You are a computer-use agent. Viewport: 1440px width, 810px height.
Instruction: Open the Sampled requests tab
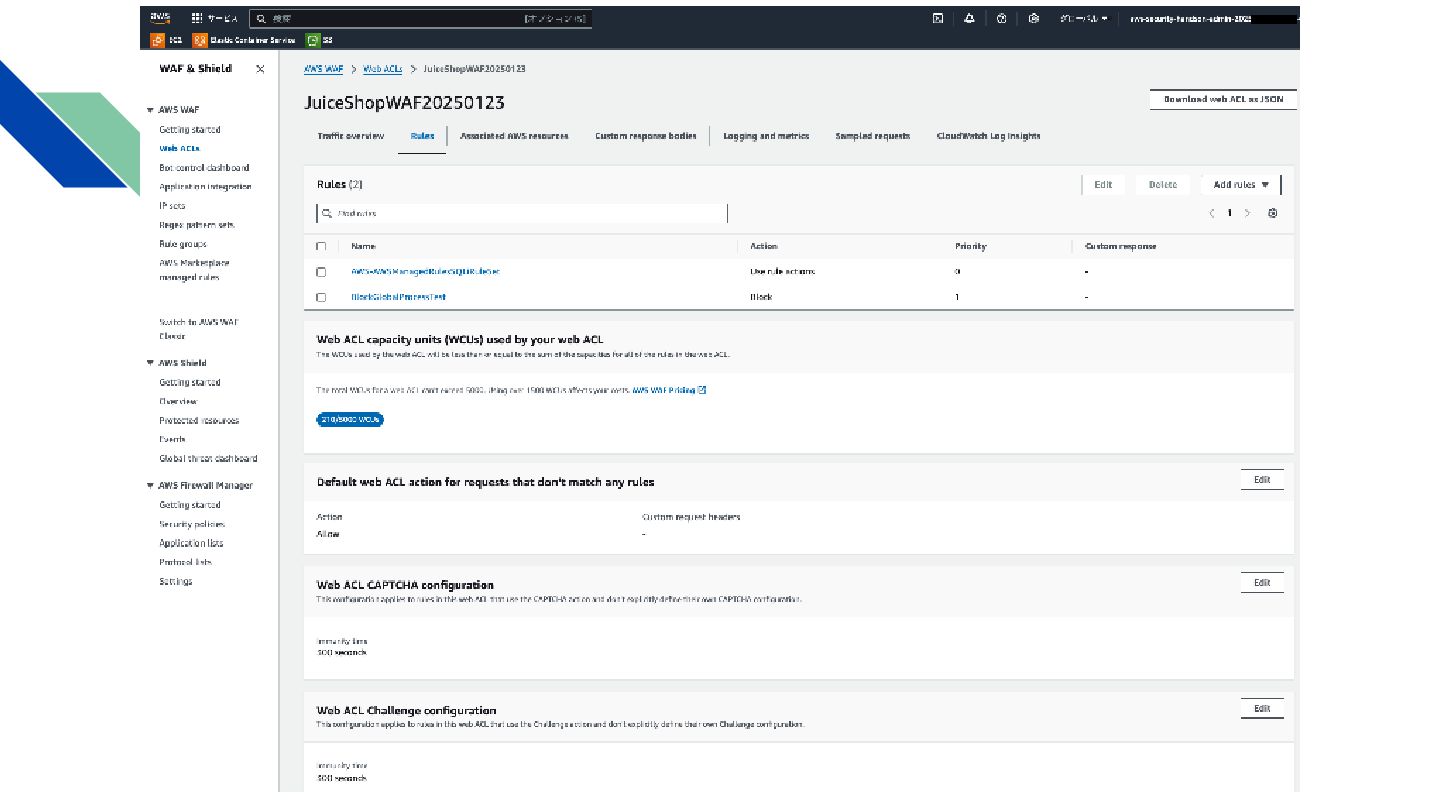(x=873, y=136)
